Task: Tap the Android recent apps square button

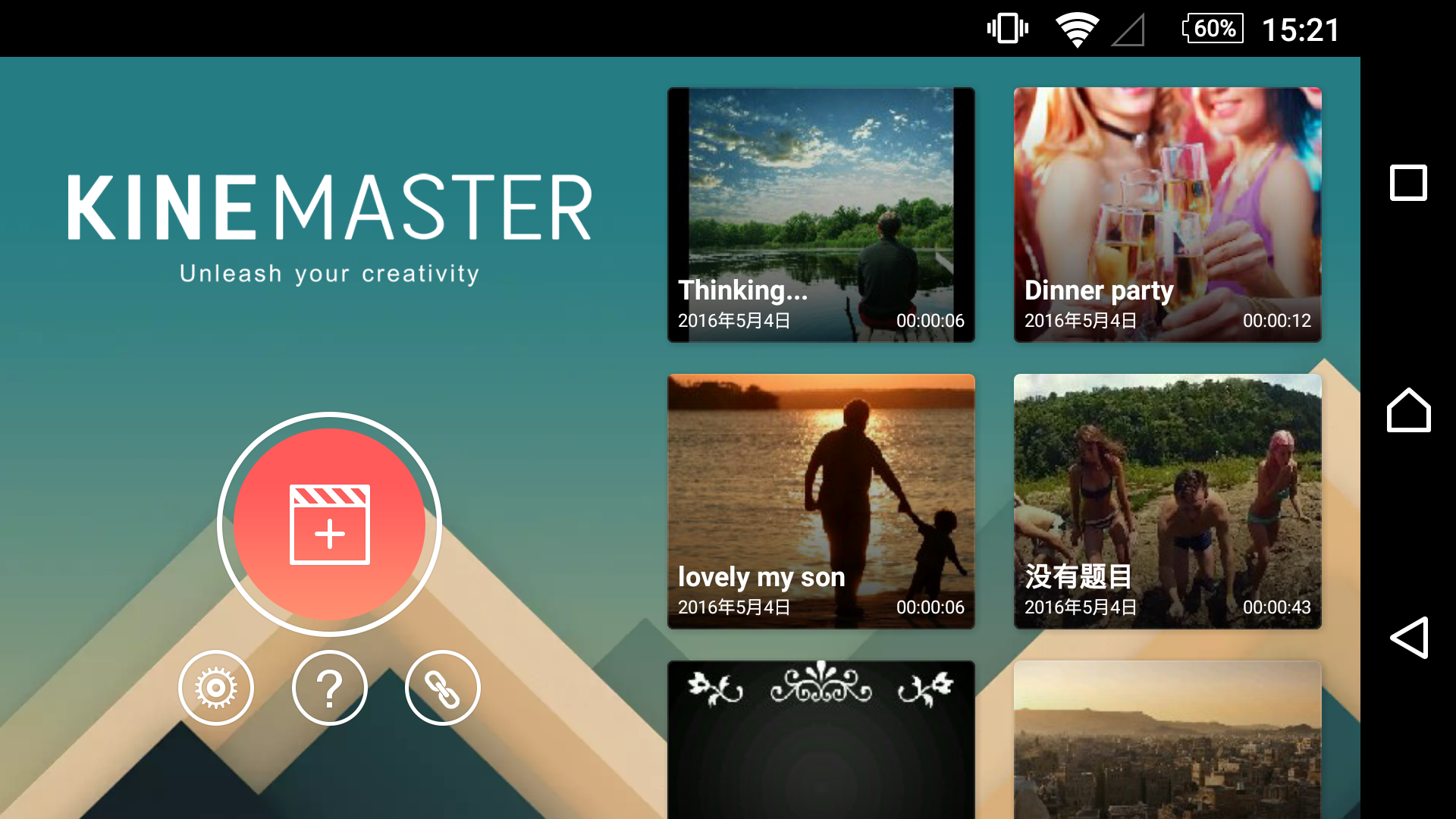Action: pyautogui.click(x=1408, y=183)
